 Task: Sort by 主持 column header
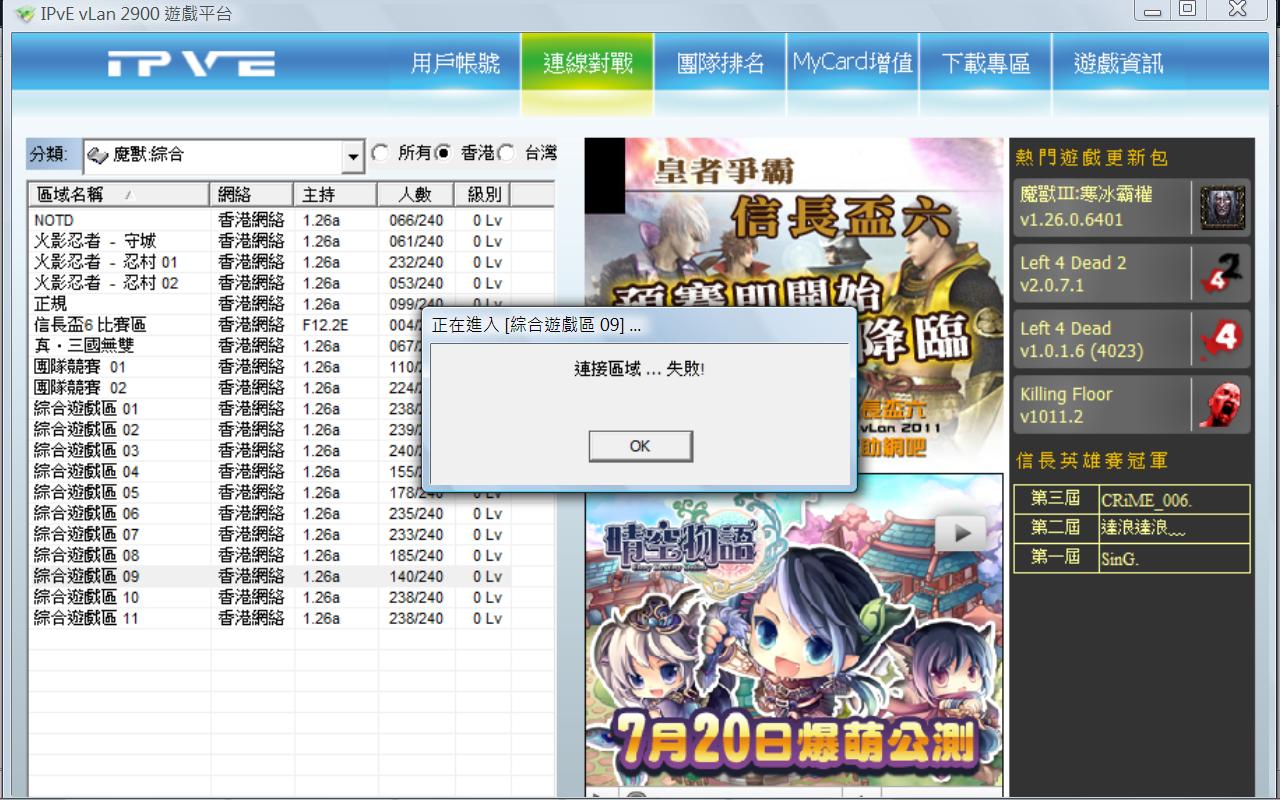(x=335, y=194)
